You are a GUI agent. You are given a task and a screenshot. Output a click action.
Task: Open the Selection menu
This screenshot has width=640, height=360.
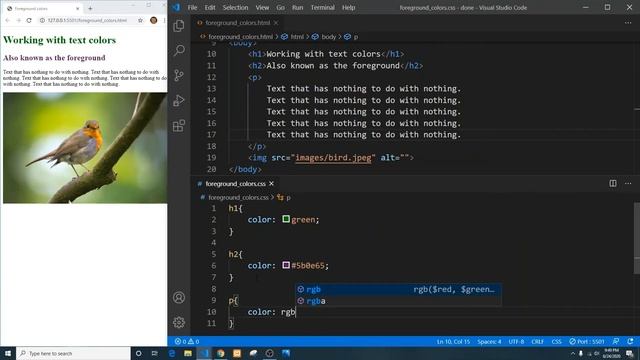coord(235,7)
